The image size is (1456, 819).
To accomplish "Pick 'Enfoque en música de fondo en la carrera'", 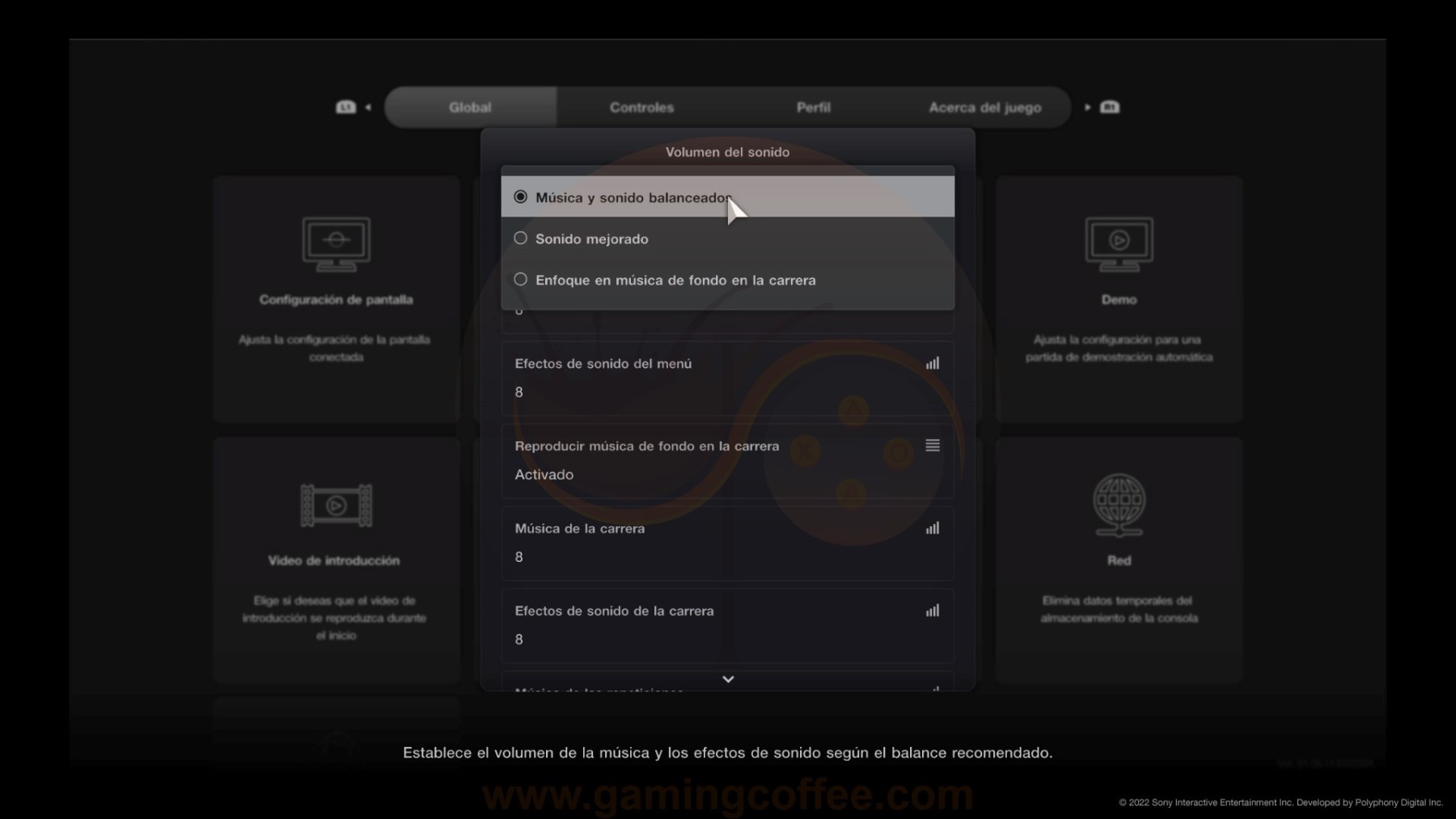I will pyautogui.click(x=727, y=280).
